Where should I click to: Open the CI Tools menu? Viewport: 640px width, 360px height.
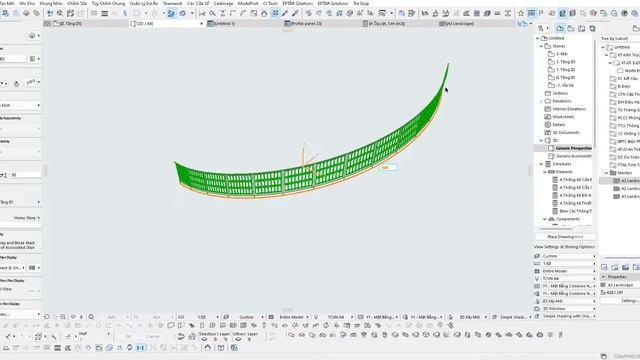pyautogui.click(x=270, y=3)
